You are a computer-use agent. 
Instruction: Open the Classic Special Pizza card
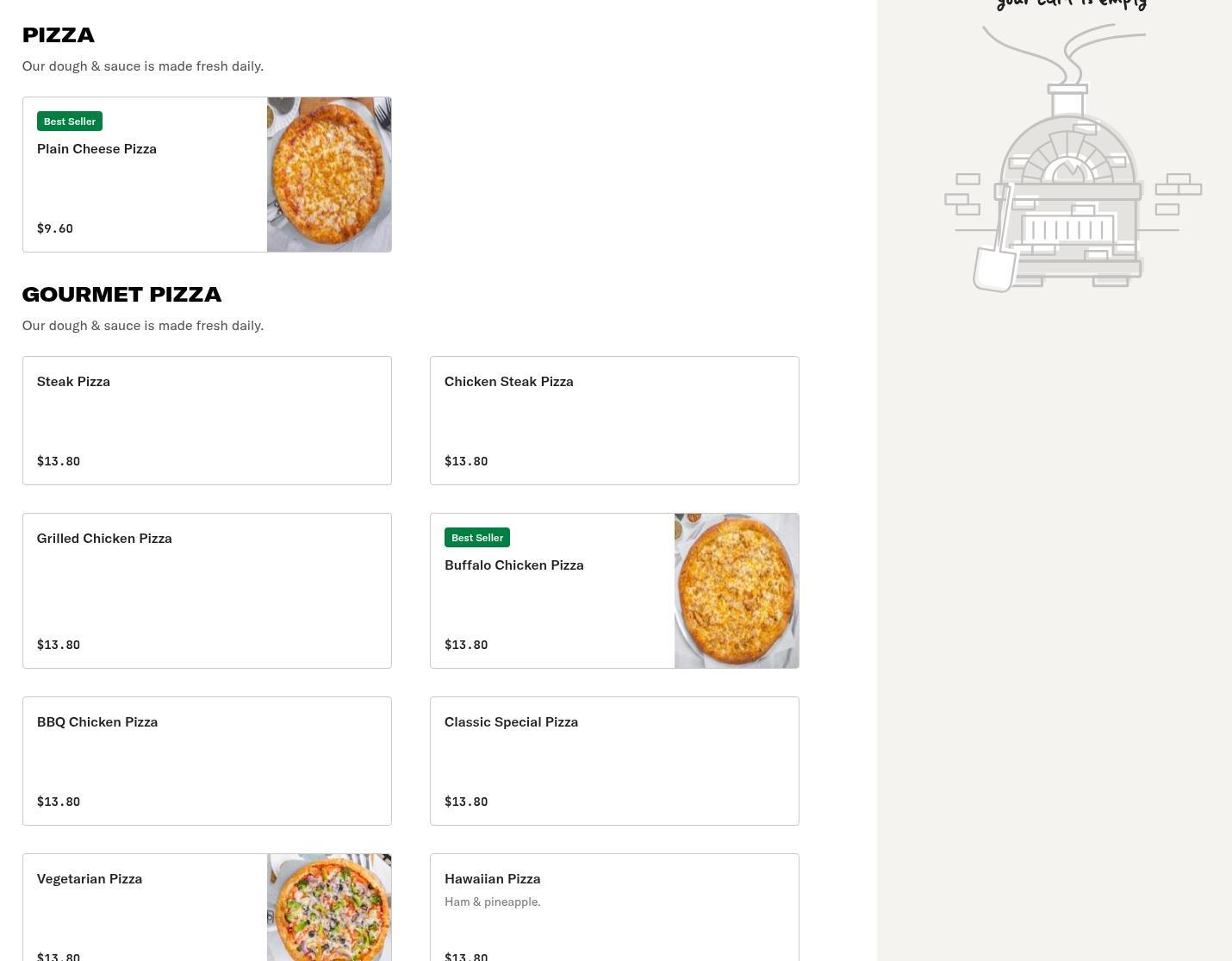(x=614, y=761)
